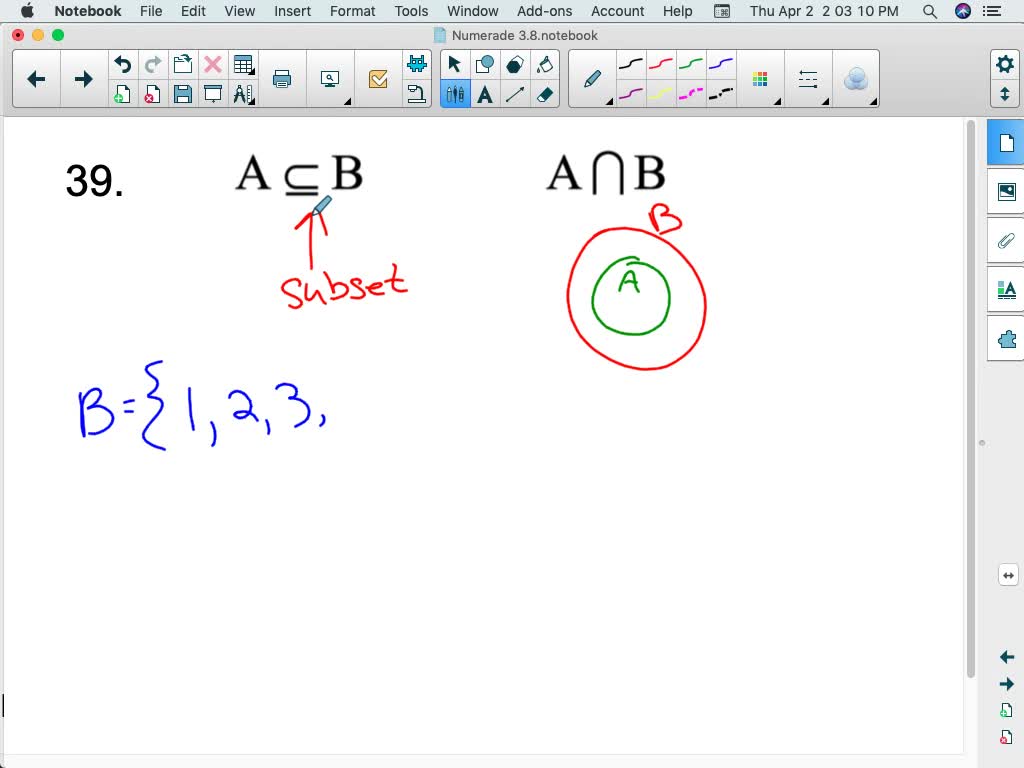Select the Line tool
This screenshot has width=1024, height=768.
click(516, 95)
